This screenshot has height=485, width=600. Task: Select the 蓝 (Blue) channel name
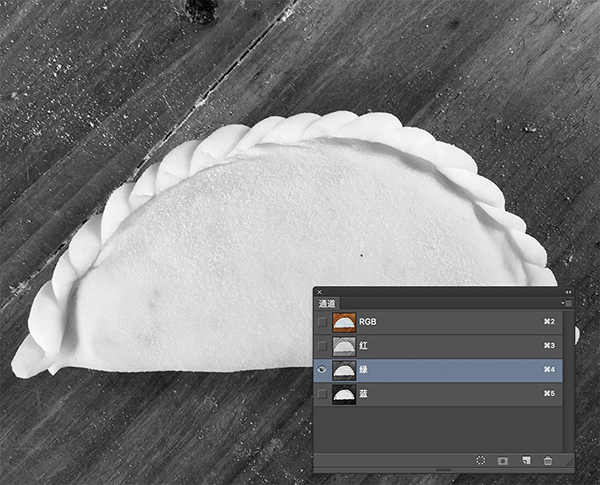pos(364,394)
